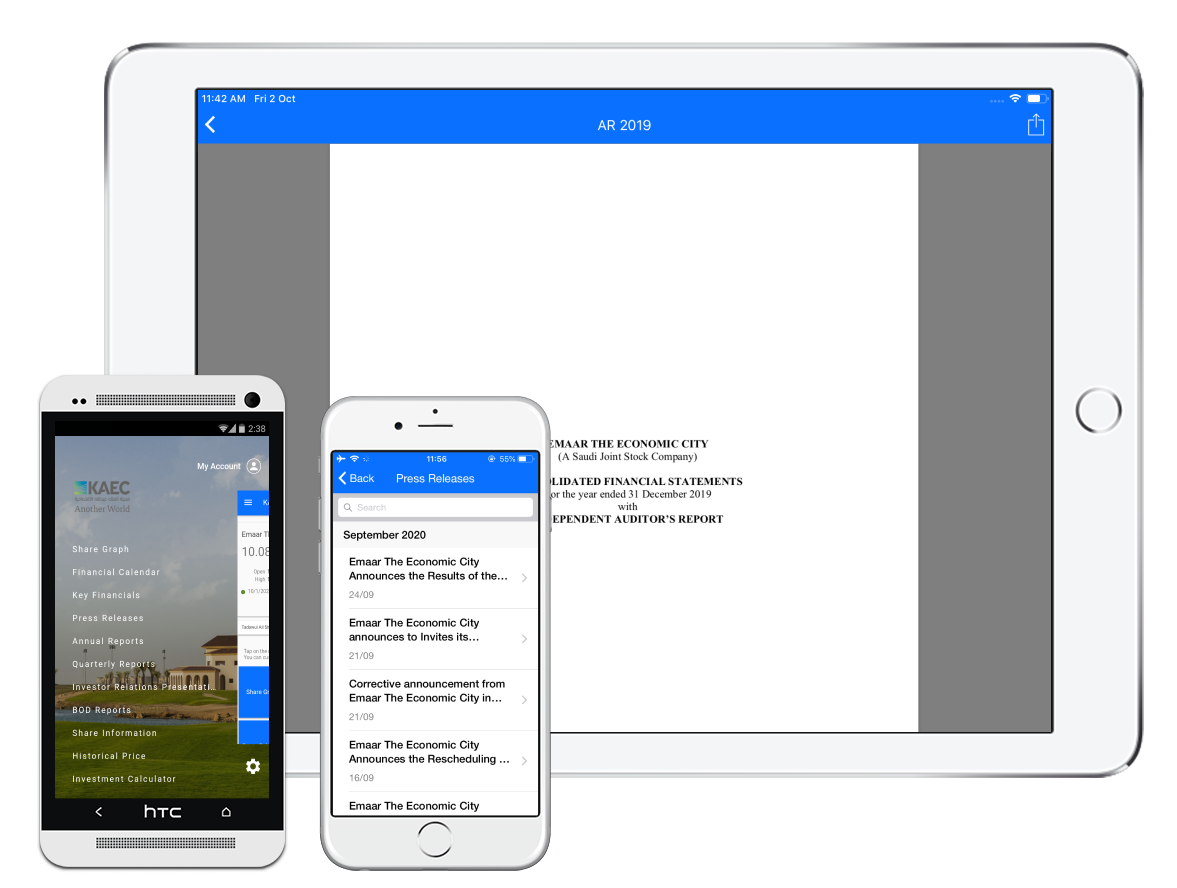Open Financial Calendar in the KAEC menu

coord(116,572)
